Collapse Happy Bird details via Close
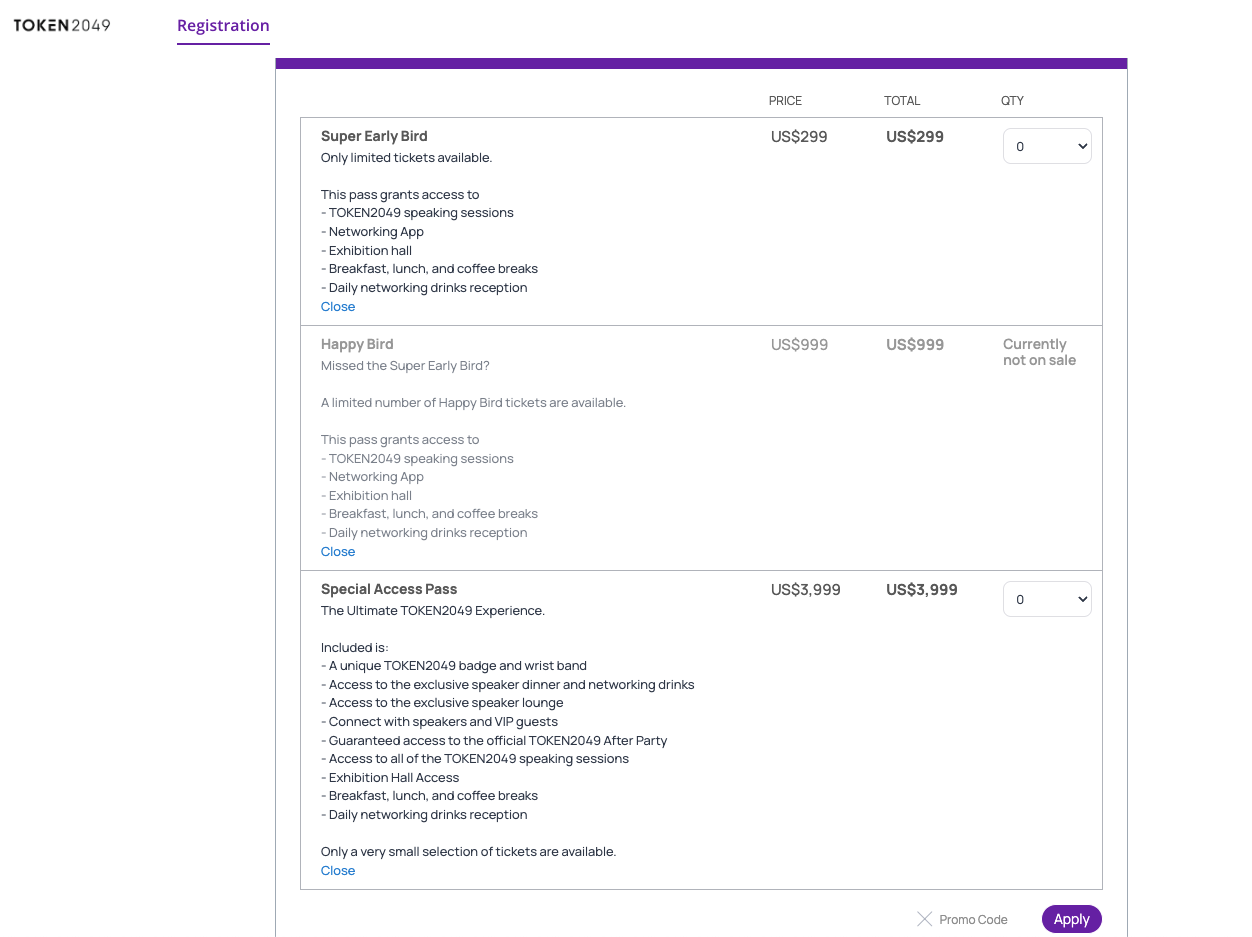1252x937 pixels. coord(338,552)
